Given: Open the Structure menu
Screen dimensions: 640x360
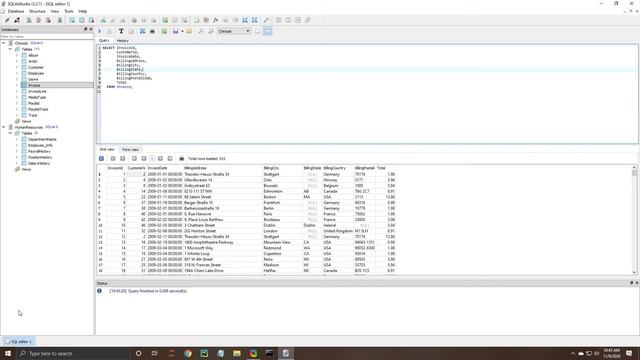Looking at the screenshot, I should [x=37, y=11].
